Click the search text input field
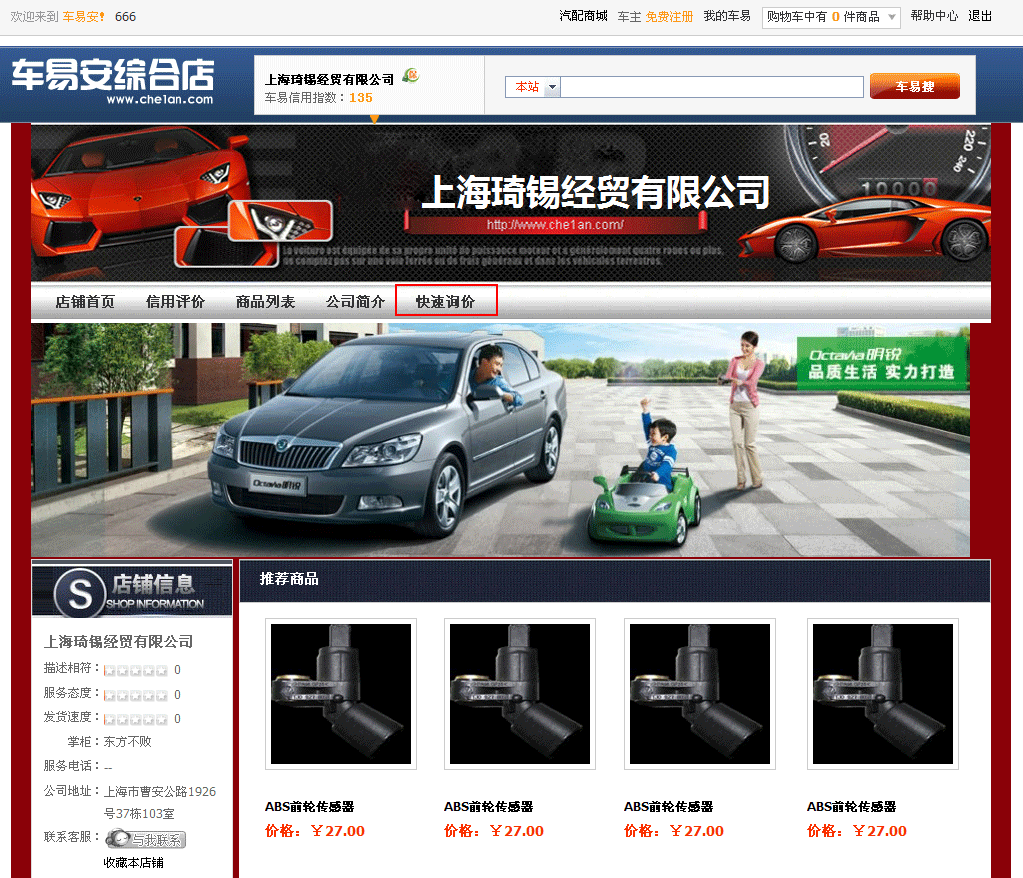Image resolution: width=1023 pixels, height=878 pixels. tap(712, 87)
